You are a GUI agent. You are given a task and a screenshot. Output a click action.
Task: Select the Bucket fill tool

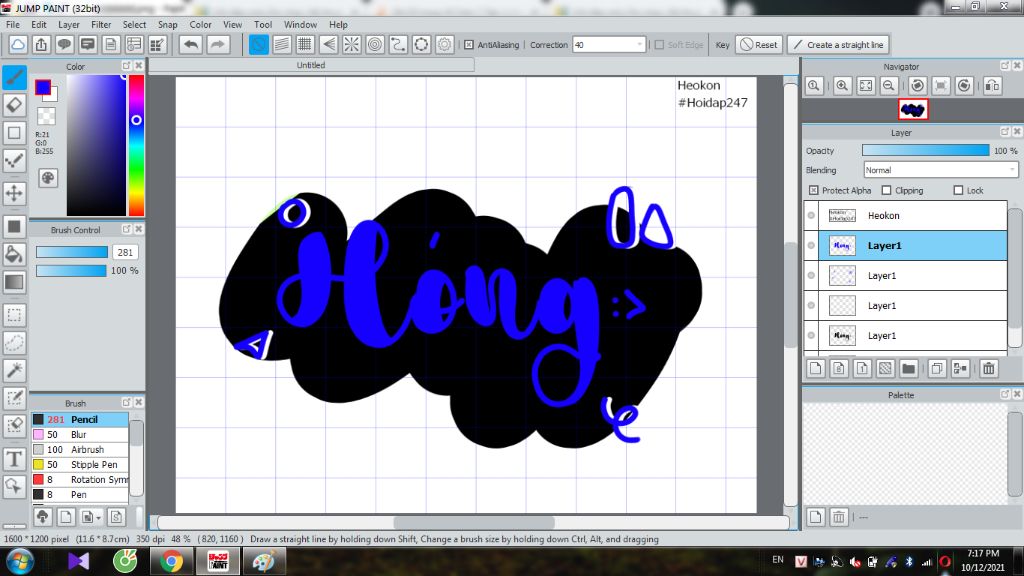point(14,254)
